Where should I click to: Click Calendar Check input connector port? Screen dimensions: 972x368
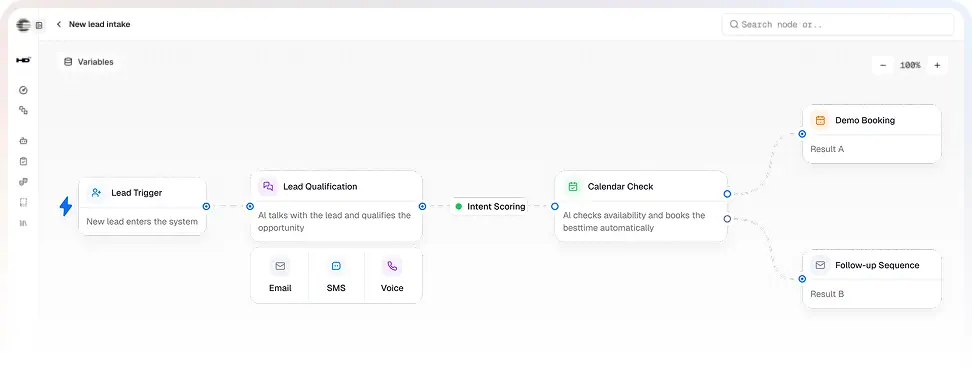555,206
